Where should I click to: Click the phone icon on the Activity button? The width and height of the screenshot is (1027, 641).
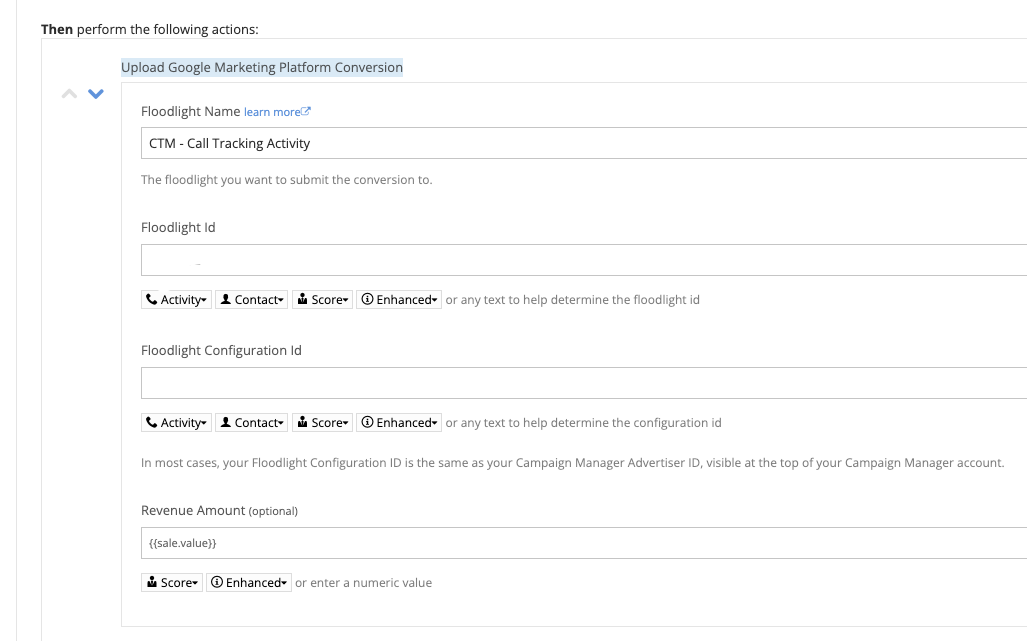pos(150,299)
